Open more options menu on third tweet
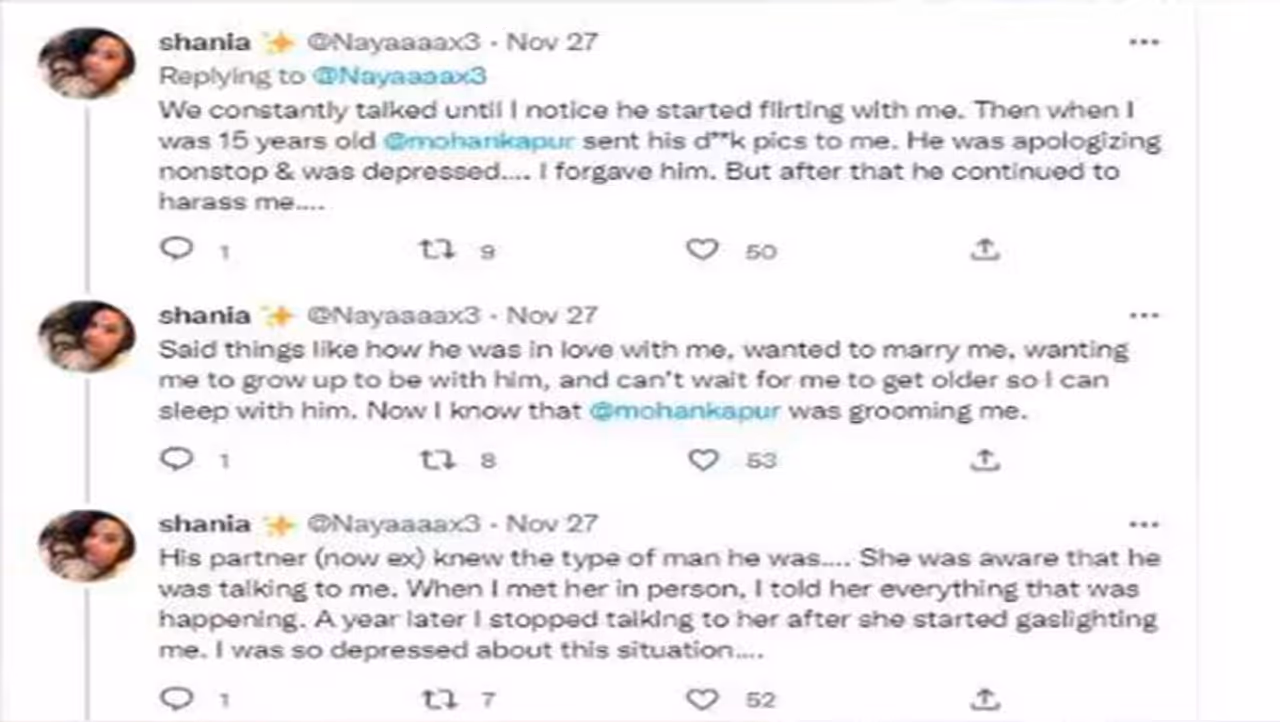1280x722 pixels. [1143, 524]
